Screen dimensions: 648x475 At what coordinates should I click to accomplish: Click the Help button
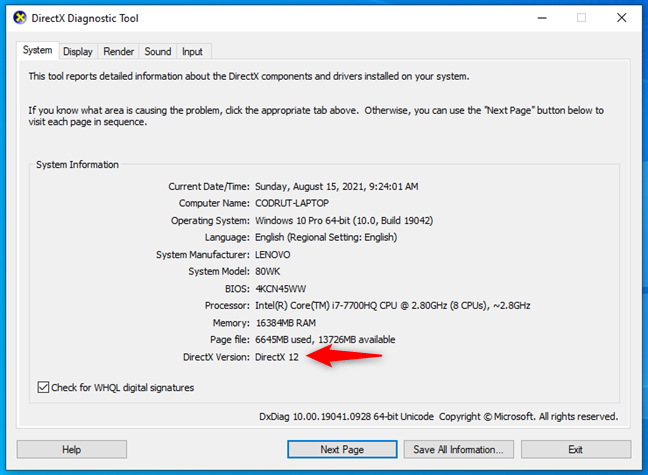(71, 449)
